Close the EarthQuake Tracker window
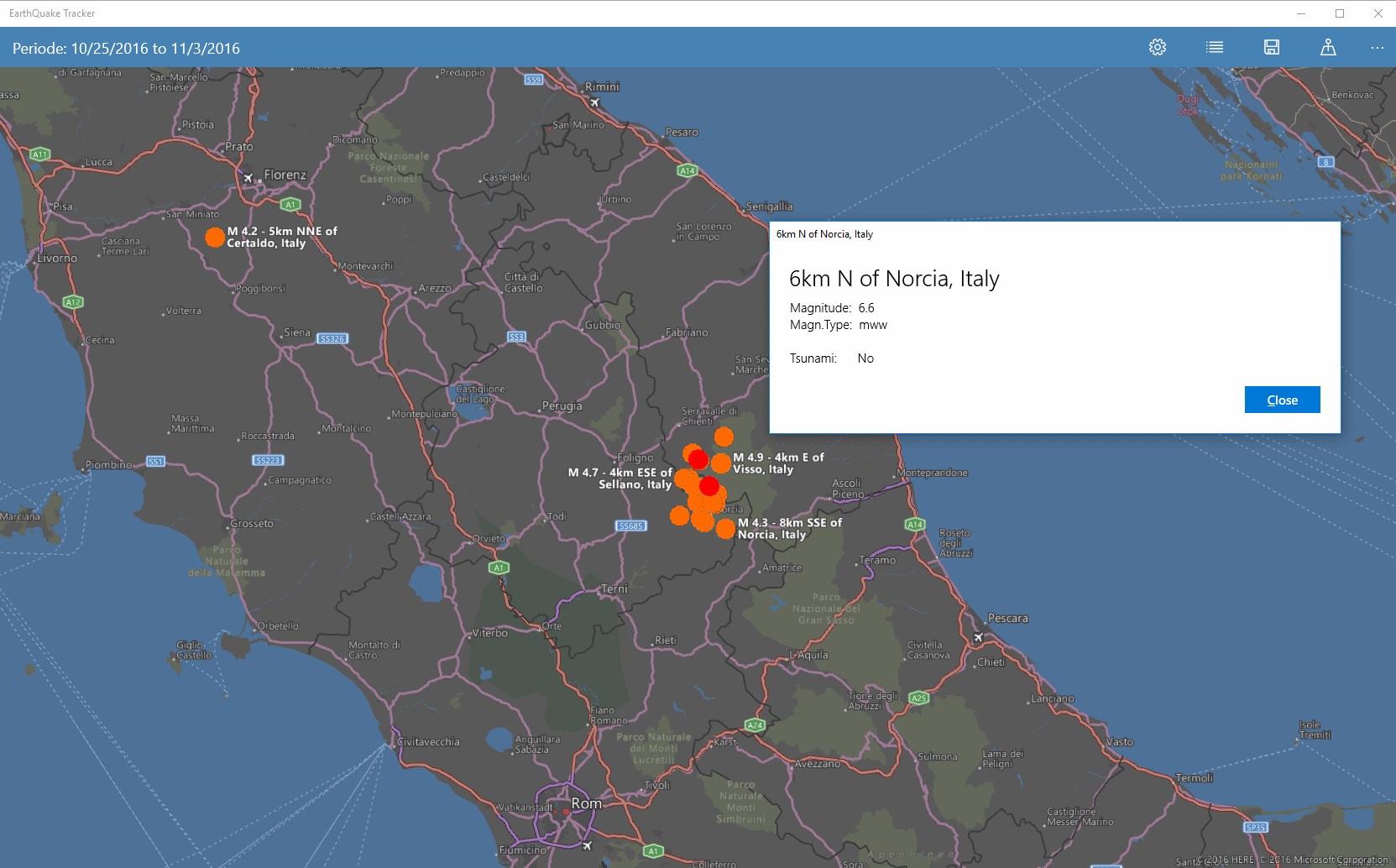The height and width of the screenshot is (868, 1396). [1378, 13]
